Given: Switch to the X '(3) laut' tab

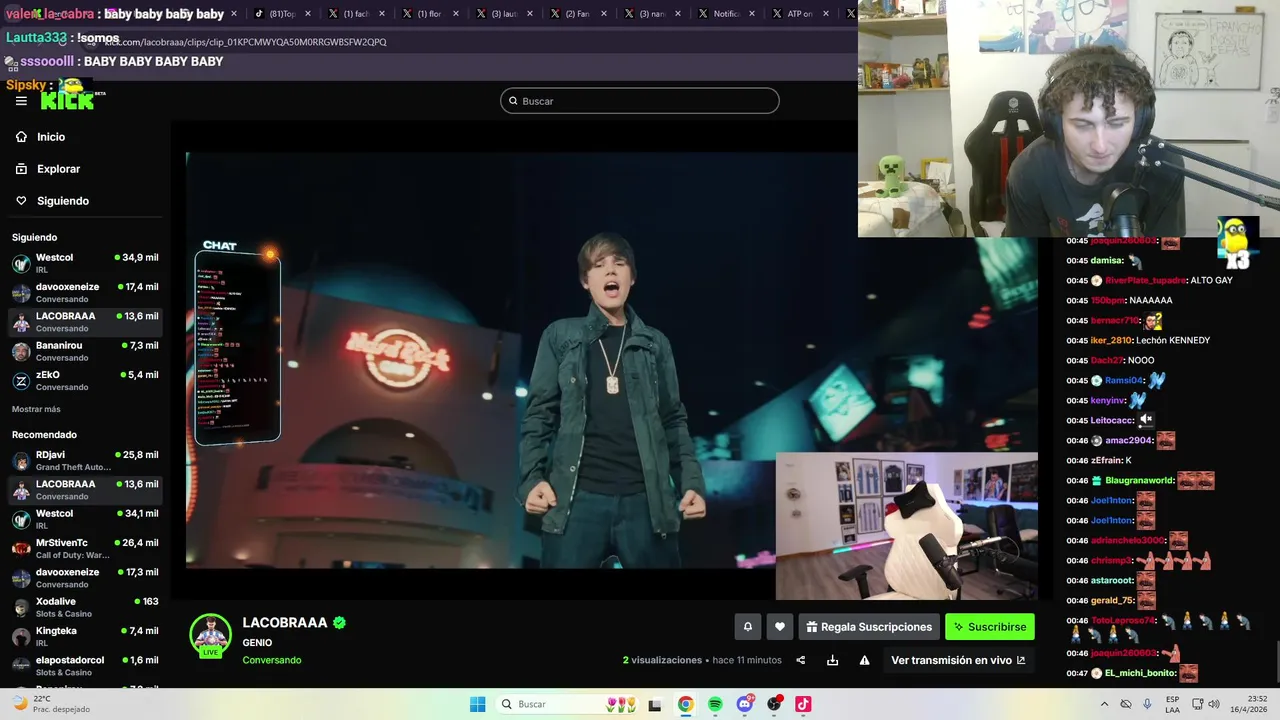Looking at the screenshot, I should click(504, 14).
